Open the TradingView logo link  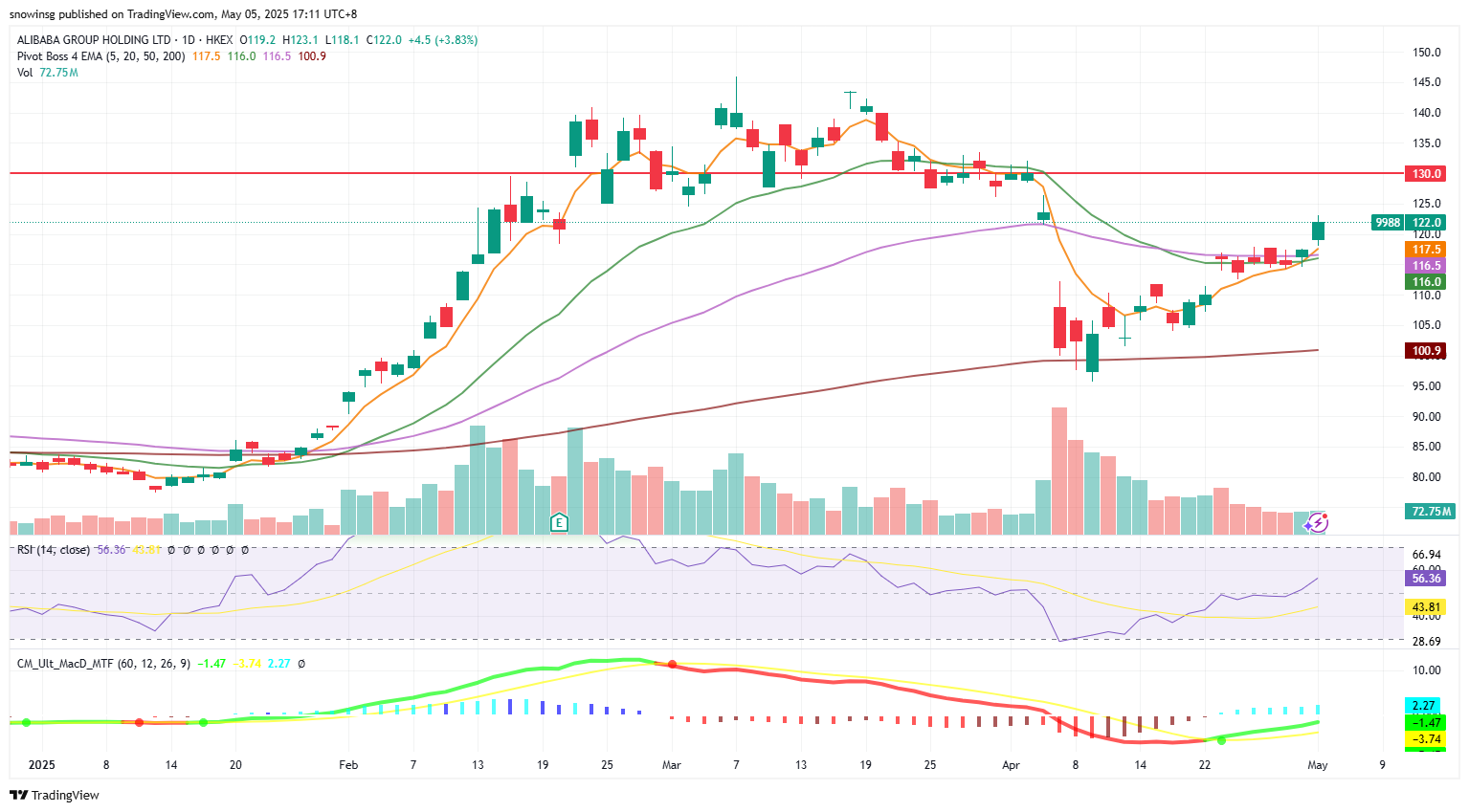click(x=55, y=795)
